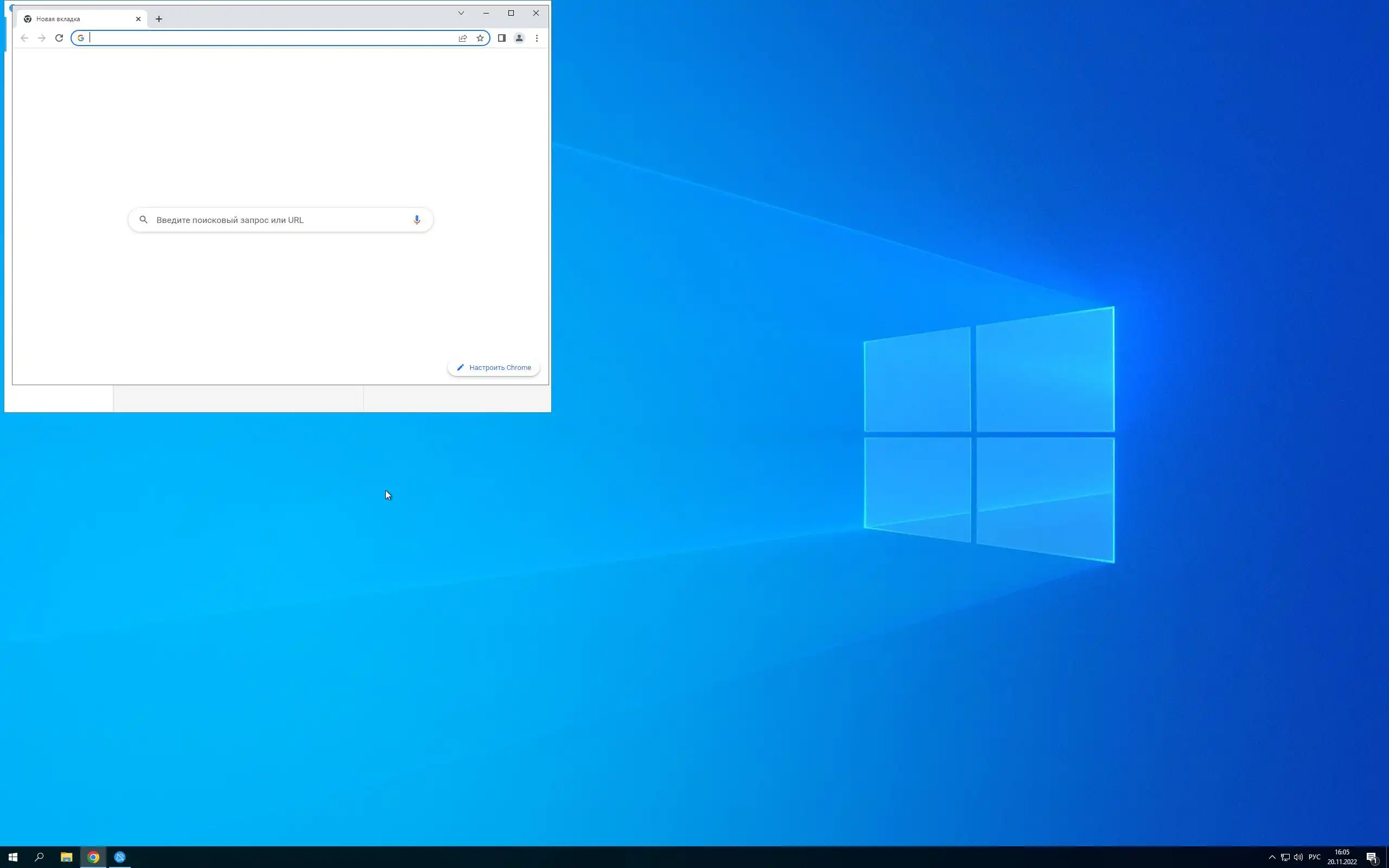The image size is (1389, 868).
Task: Open the Windows Start menu
Action: coord(12,857)
